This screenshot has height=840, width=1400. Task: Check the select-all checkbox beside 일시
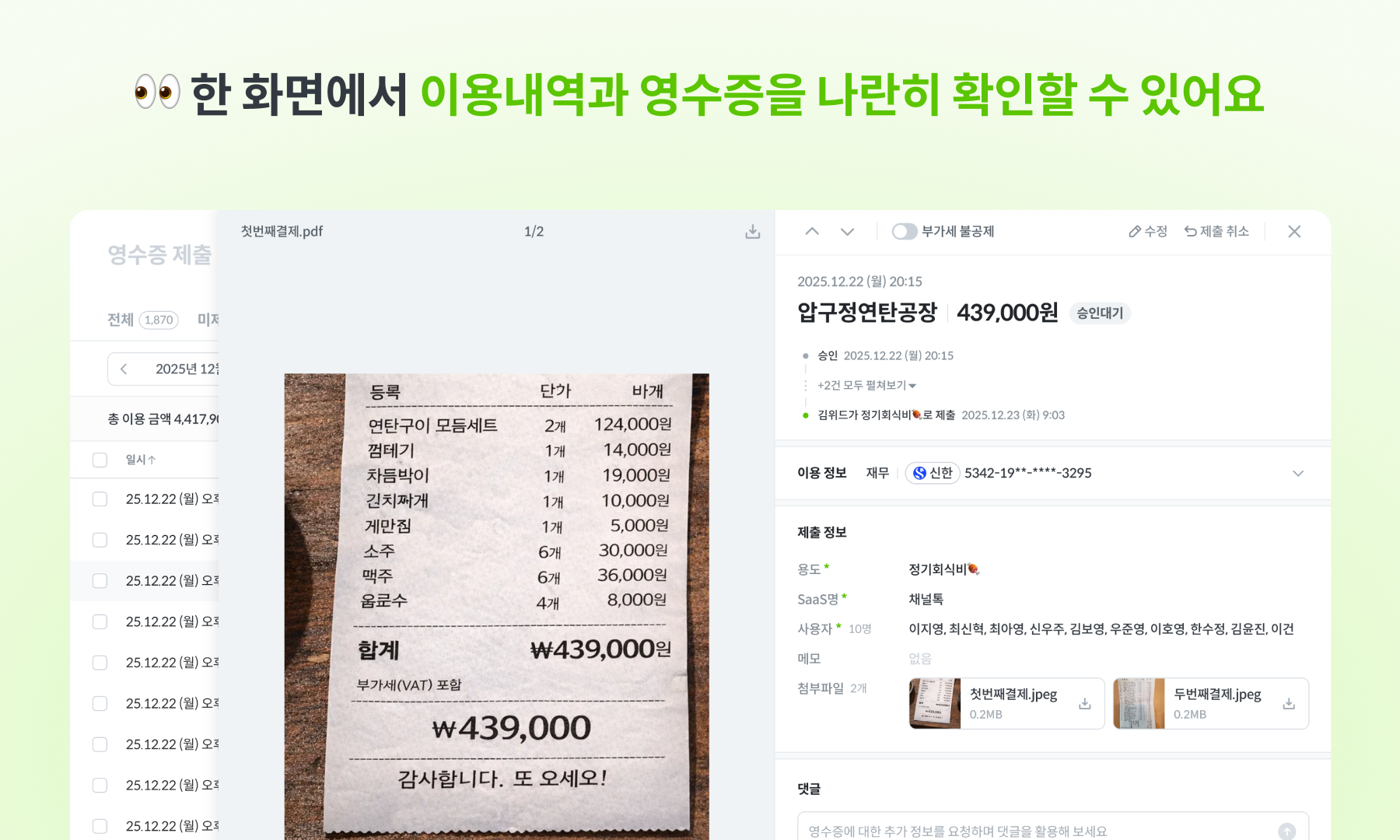coord(100,460)
